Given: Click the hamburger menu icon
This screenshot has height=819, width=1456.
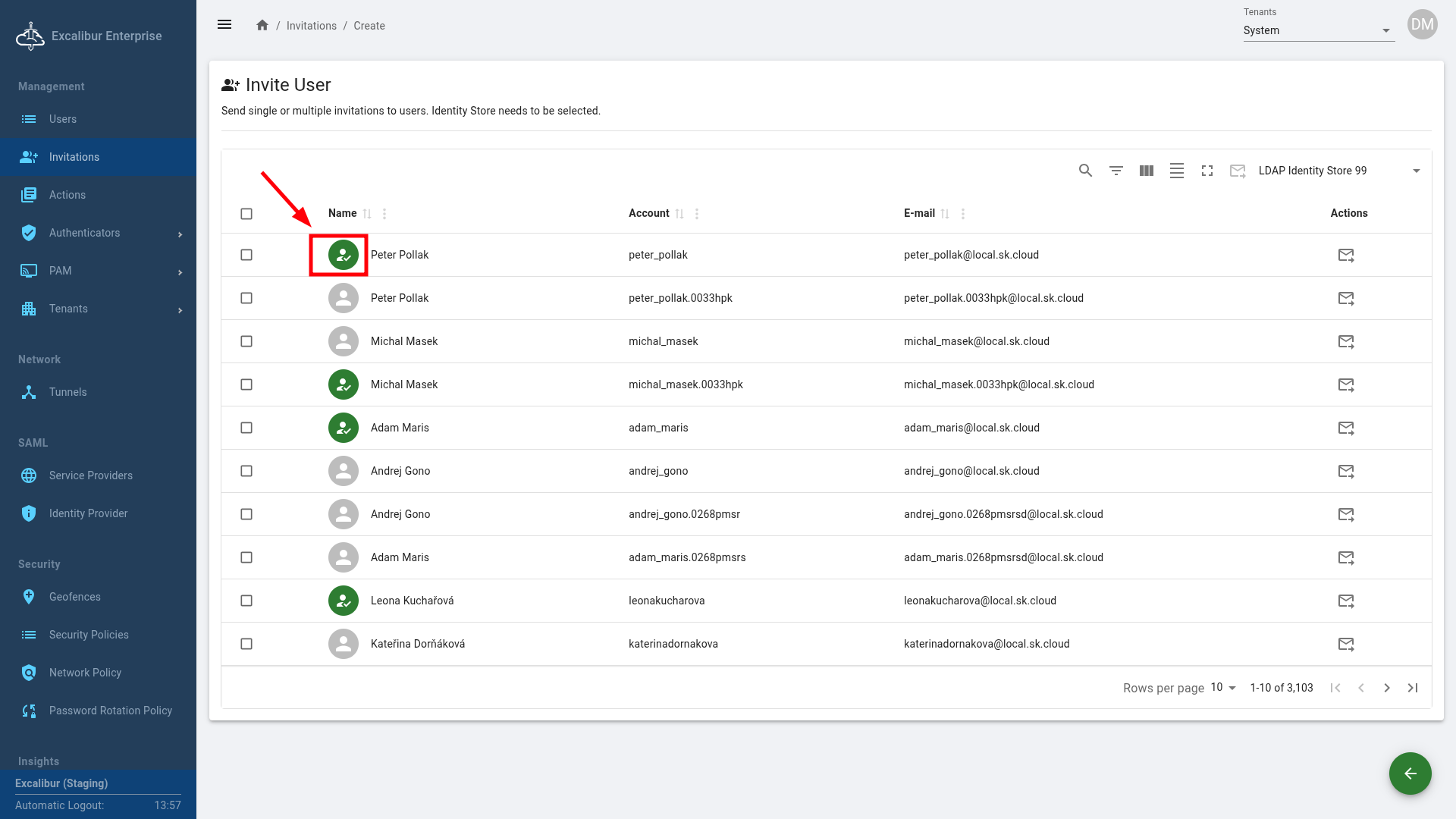Looking at the screenshot, I should click(224, 25).
